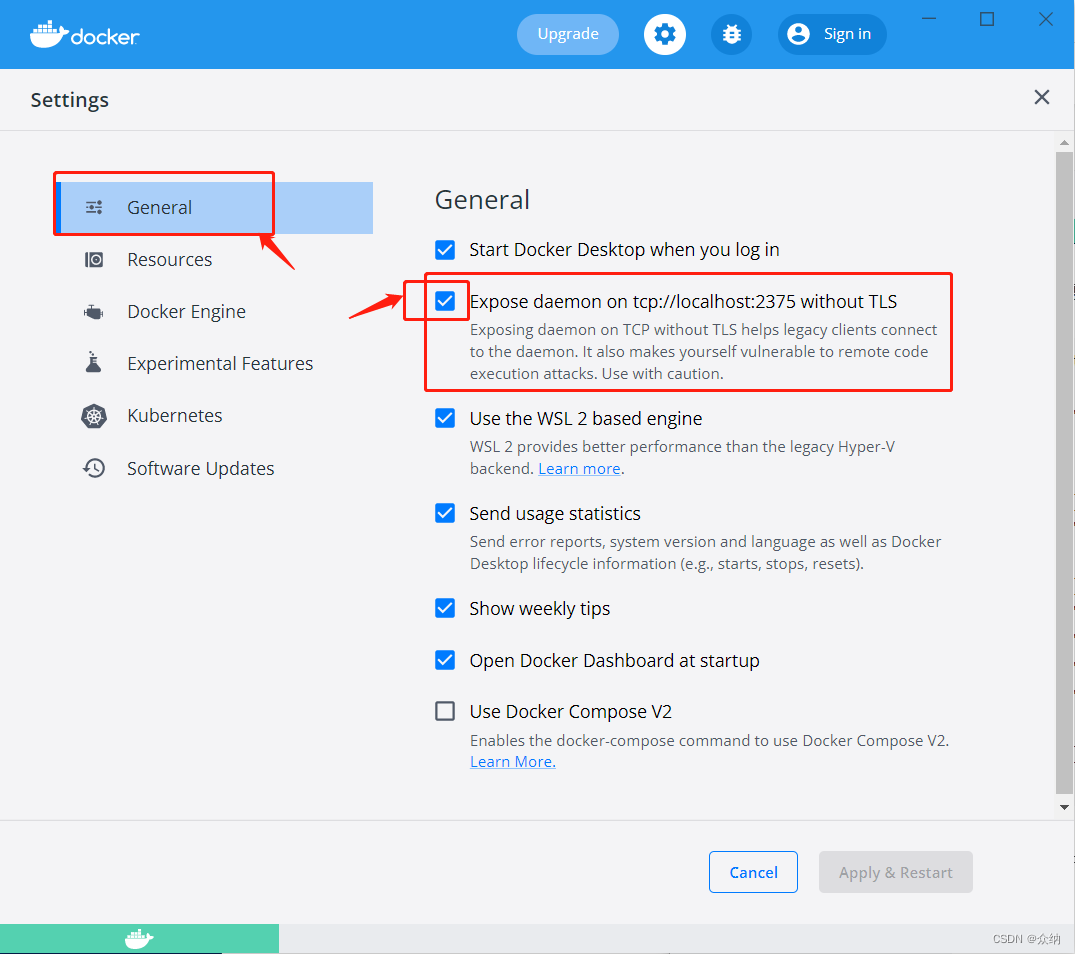Click the green progress bar at bottom
This screenshot has height=954, width=1075.
[140, 938]
